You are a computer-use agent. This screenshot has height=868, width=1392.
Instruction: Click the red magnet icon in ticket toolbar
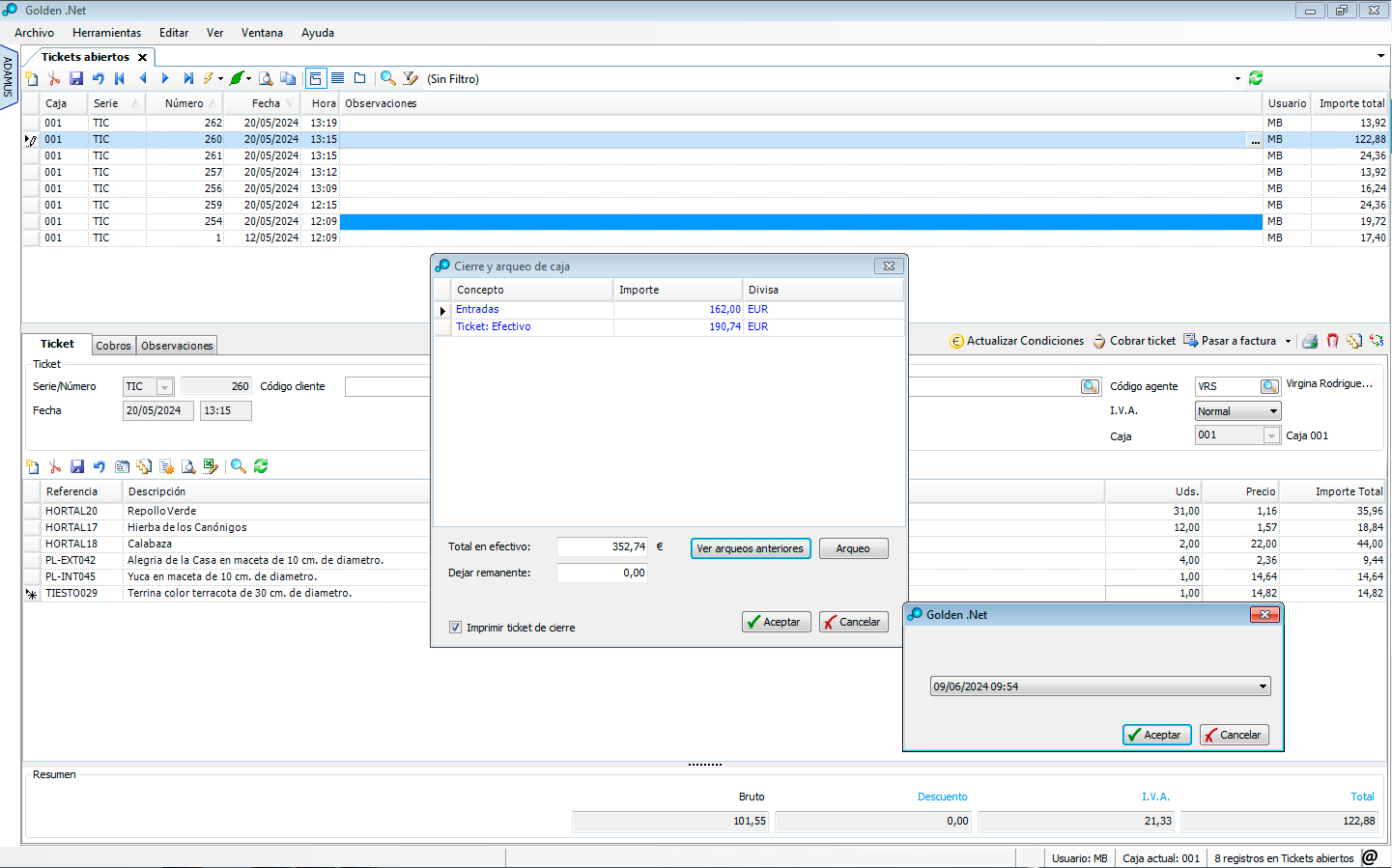point(1333,341)
